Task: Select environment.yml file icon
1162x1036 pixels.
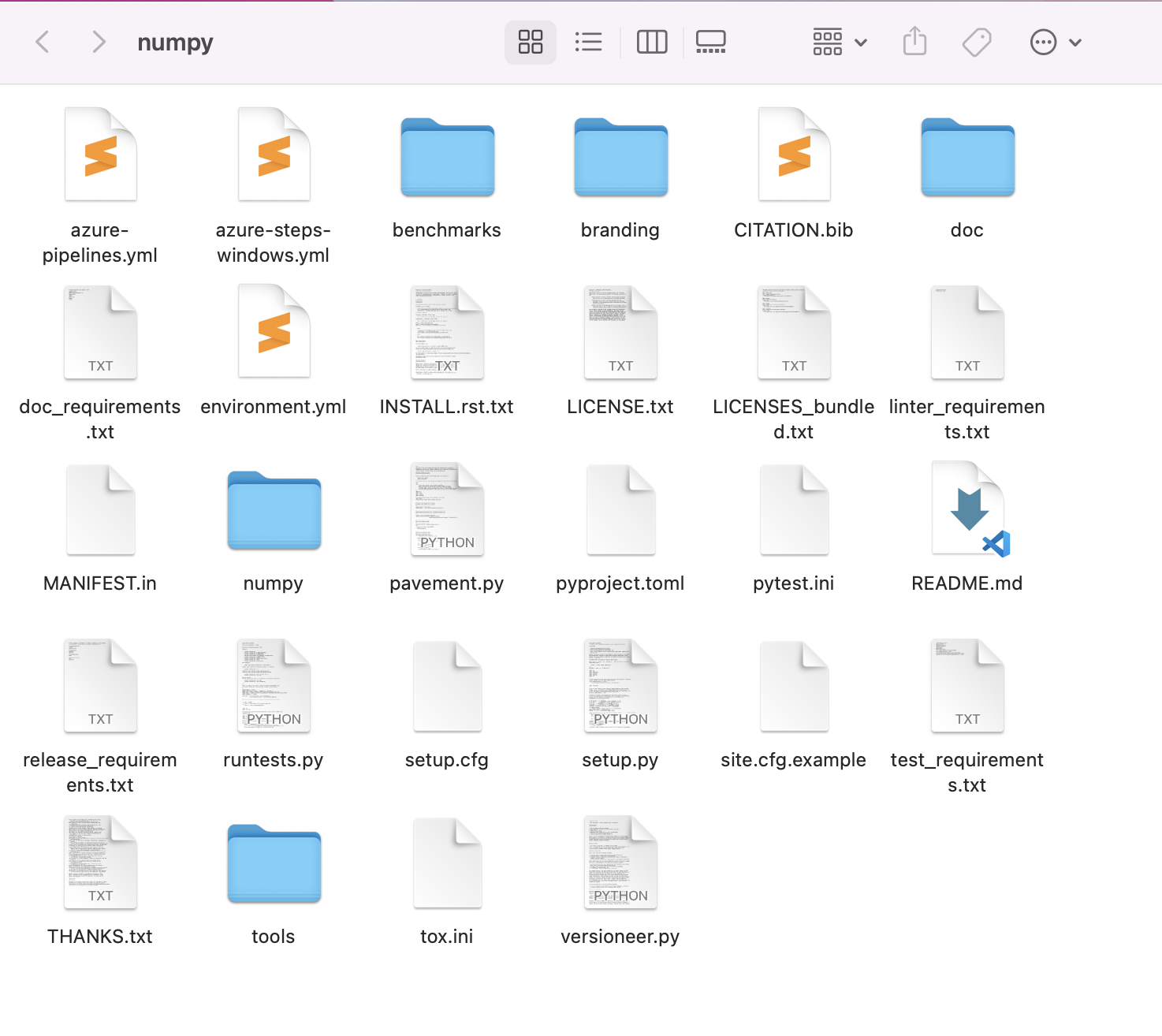Action: point(274,330)
